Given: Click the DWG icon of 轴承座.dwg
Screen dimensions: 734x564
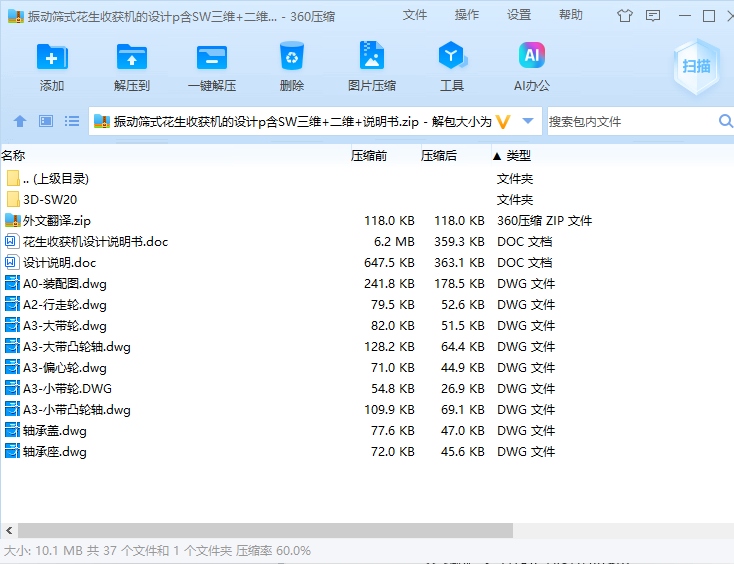Looking at the screenshot, I should 12,451.
